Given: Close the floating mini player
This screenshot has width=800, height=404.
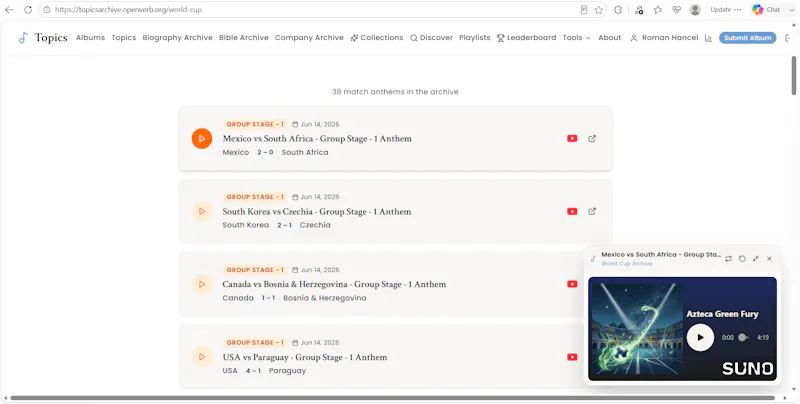Looking at the screenshot, I should pyautogui.click(x=769, y=259).
